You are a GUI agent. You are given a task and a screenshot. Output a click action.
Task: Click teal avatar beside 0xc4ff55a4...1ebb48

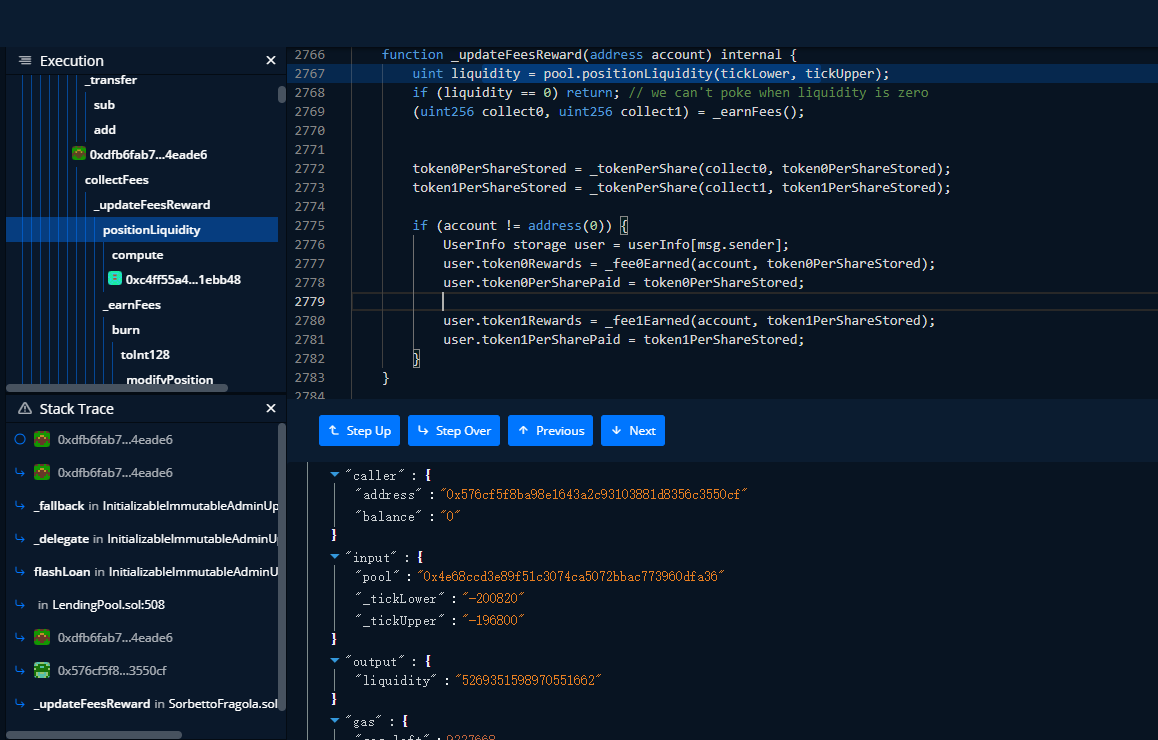tap(115, 278)
